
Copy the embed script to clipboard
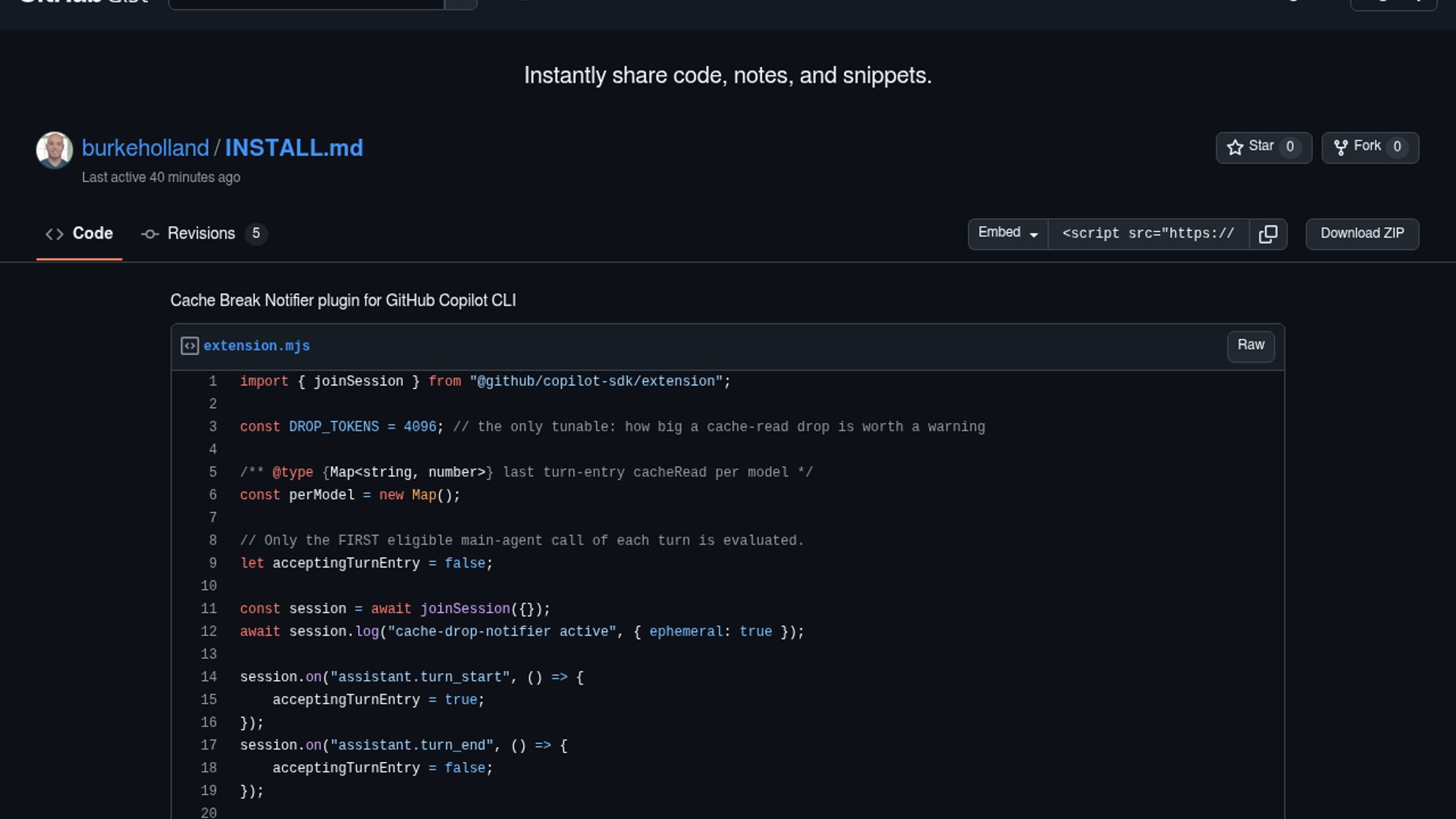point(1268,234)
